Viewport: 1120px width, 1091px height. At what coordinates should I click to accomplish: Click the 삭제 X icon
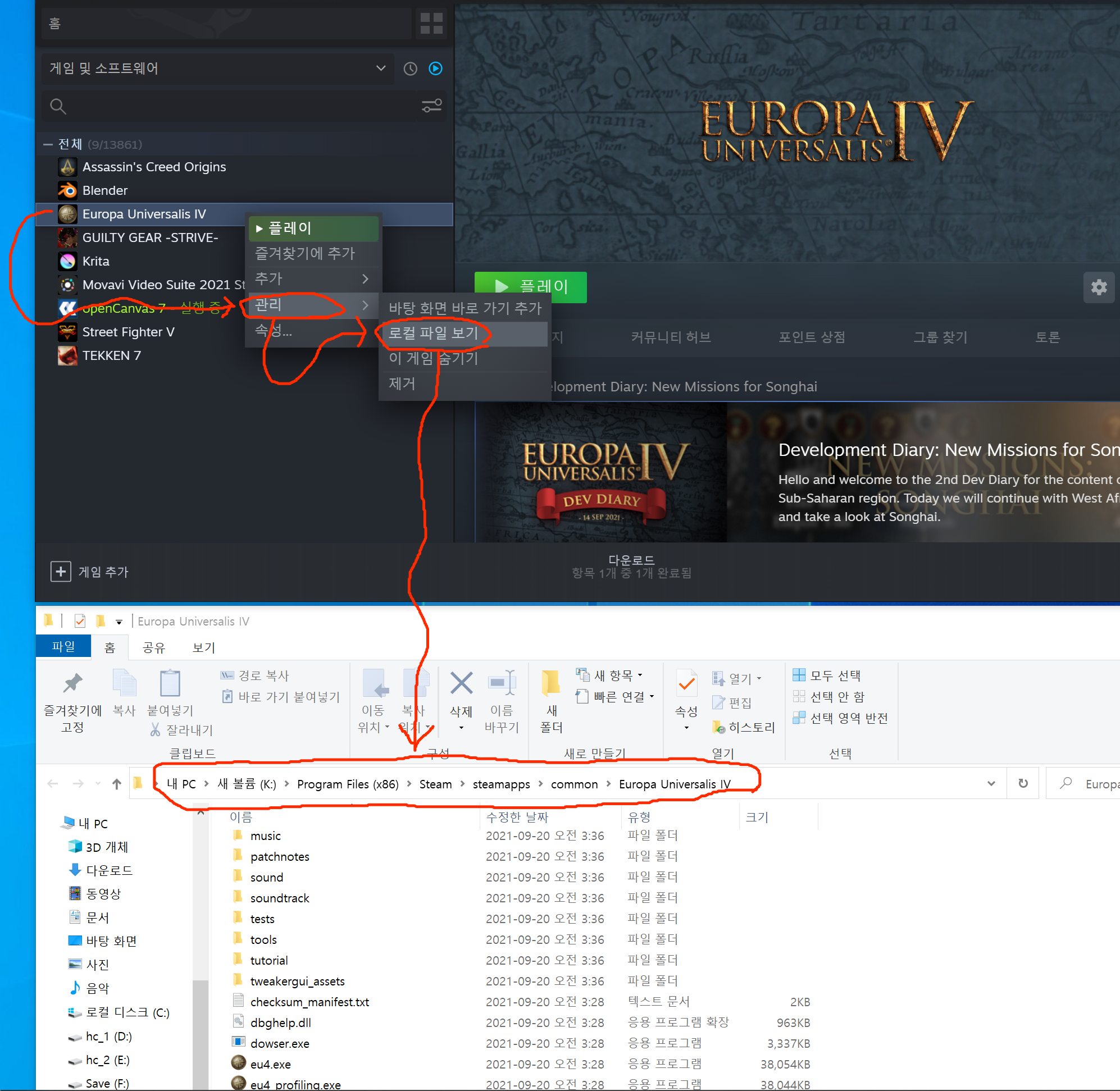(x=461, y=683)
